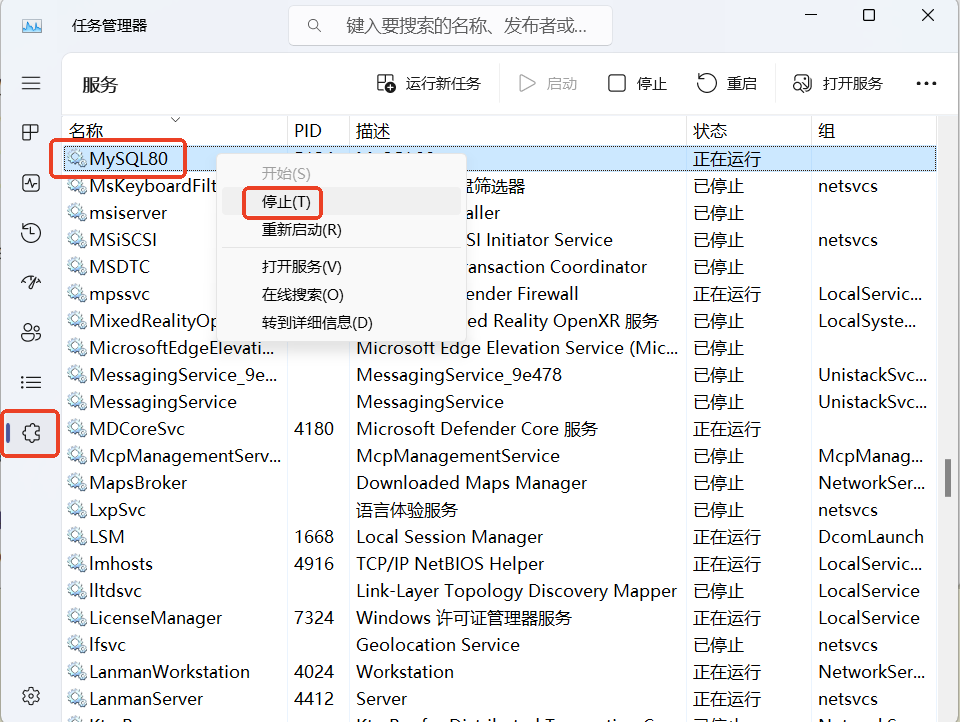Viewport: 960px width, 722px height.
Task: Click PID 7324 cell
Action: click(x=314, y=618)
